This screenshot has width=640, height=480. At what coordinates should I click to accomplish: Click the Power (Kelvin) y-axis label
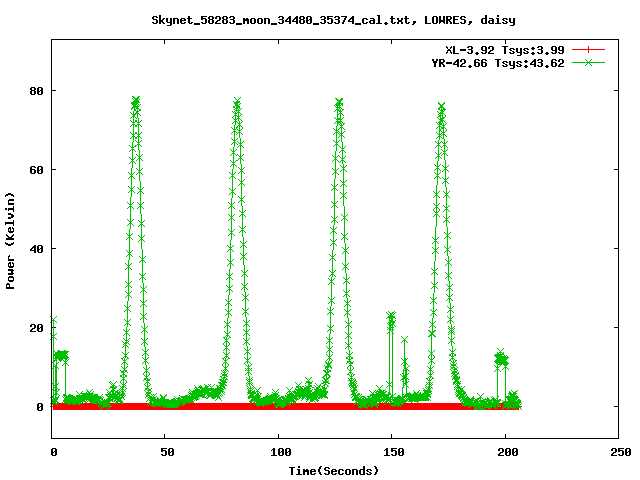click(x=10, y=241)
